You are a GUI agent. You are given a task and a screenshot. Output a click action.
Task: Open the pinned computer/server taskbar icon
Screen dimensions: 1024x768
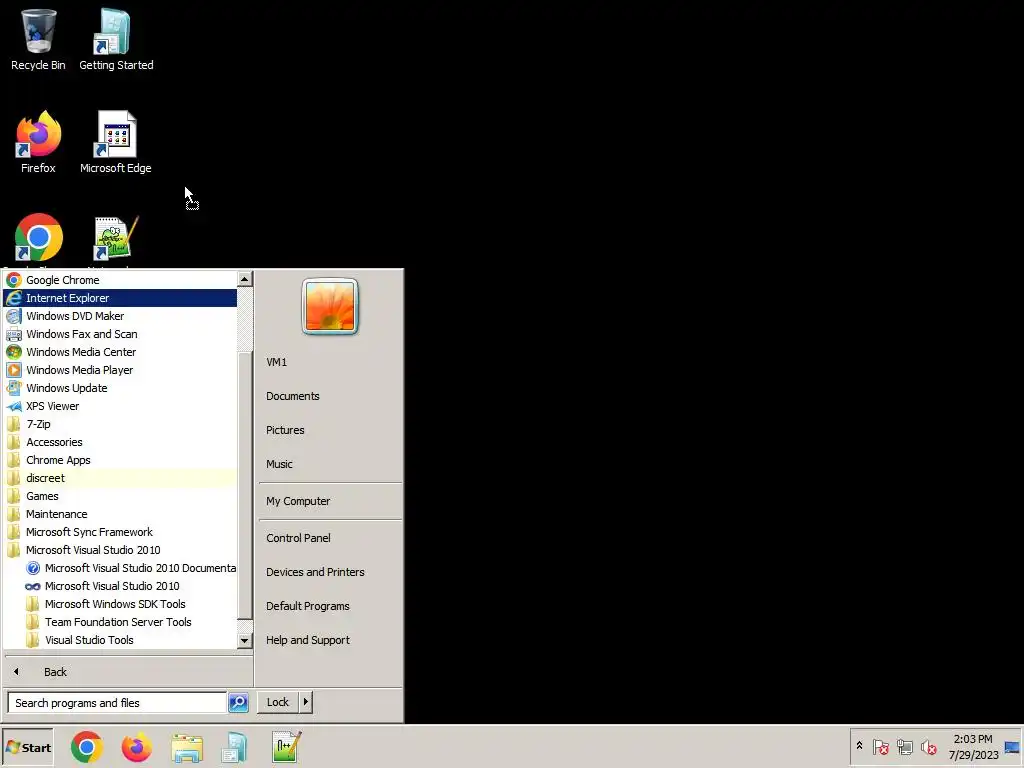click(235, 748)
